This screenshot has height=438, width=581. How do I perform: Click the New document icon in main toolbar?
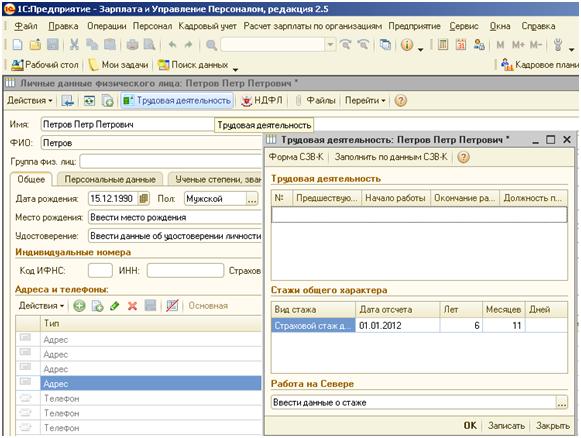point(17,45)
